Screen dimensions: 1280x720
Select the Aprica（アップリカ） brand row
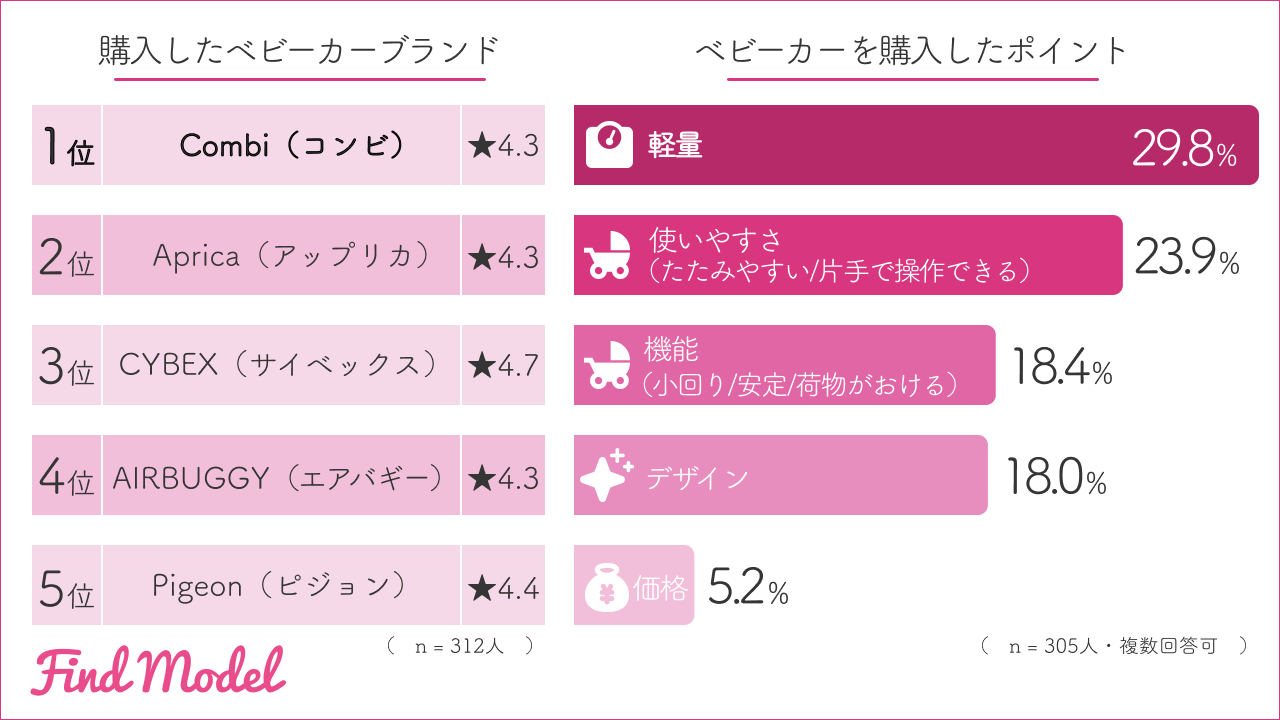(x=281, y=256)
